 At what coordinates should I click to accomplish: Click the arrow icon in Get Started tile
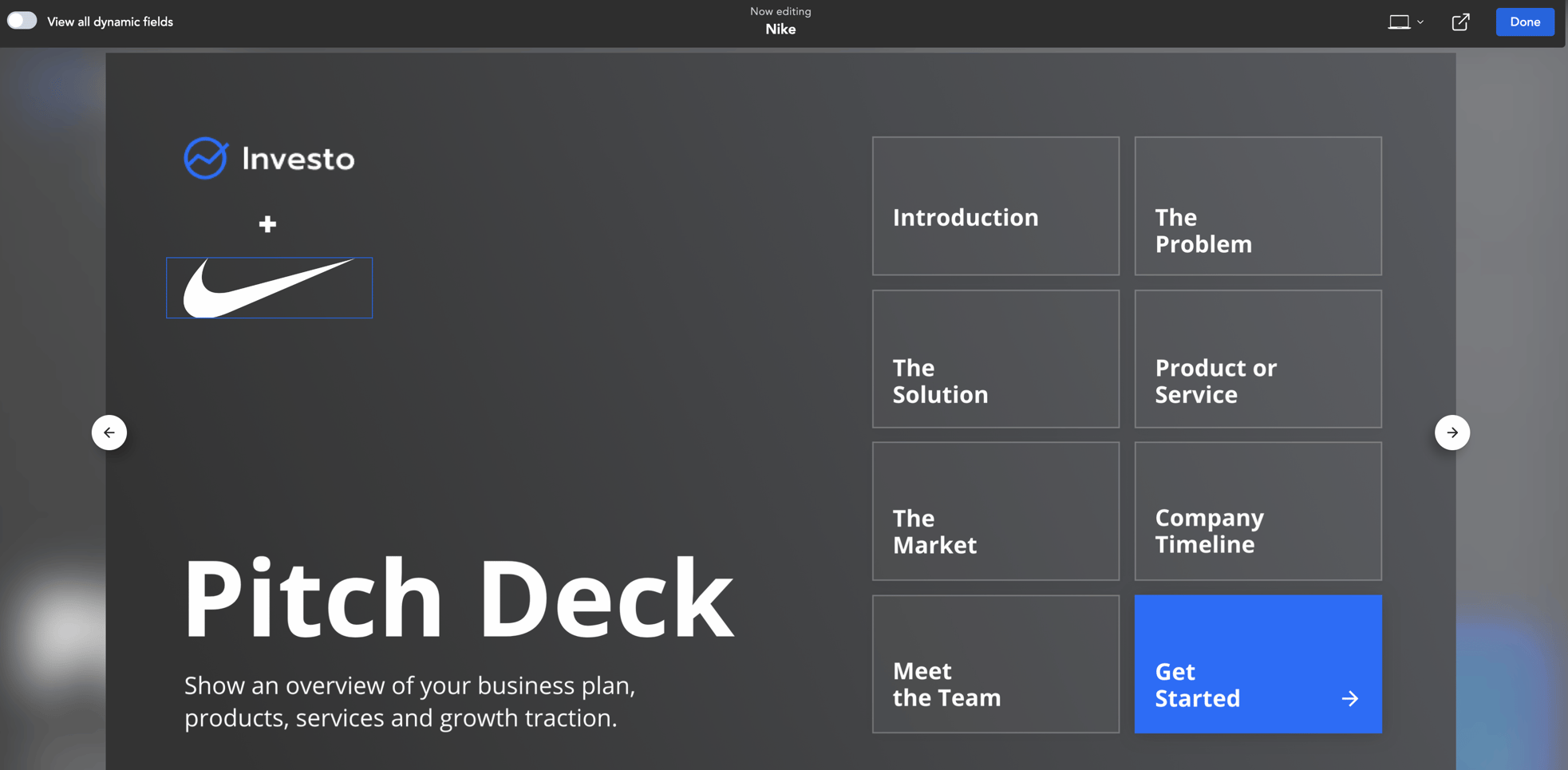coord(1350,698)
